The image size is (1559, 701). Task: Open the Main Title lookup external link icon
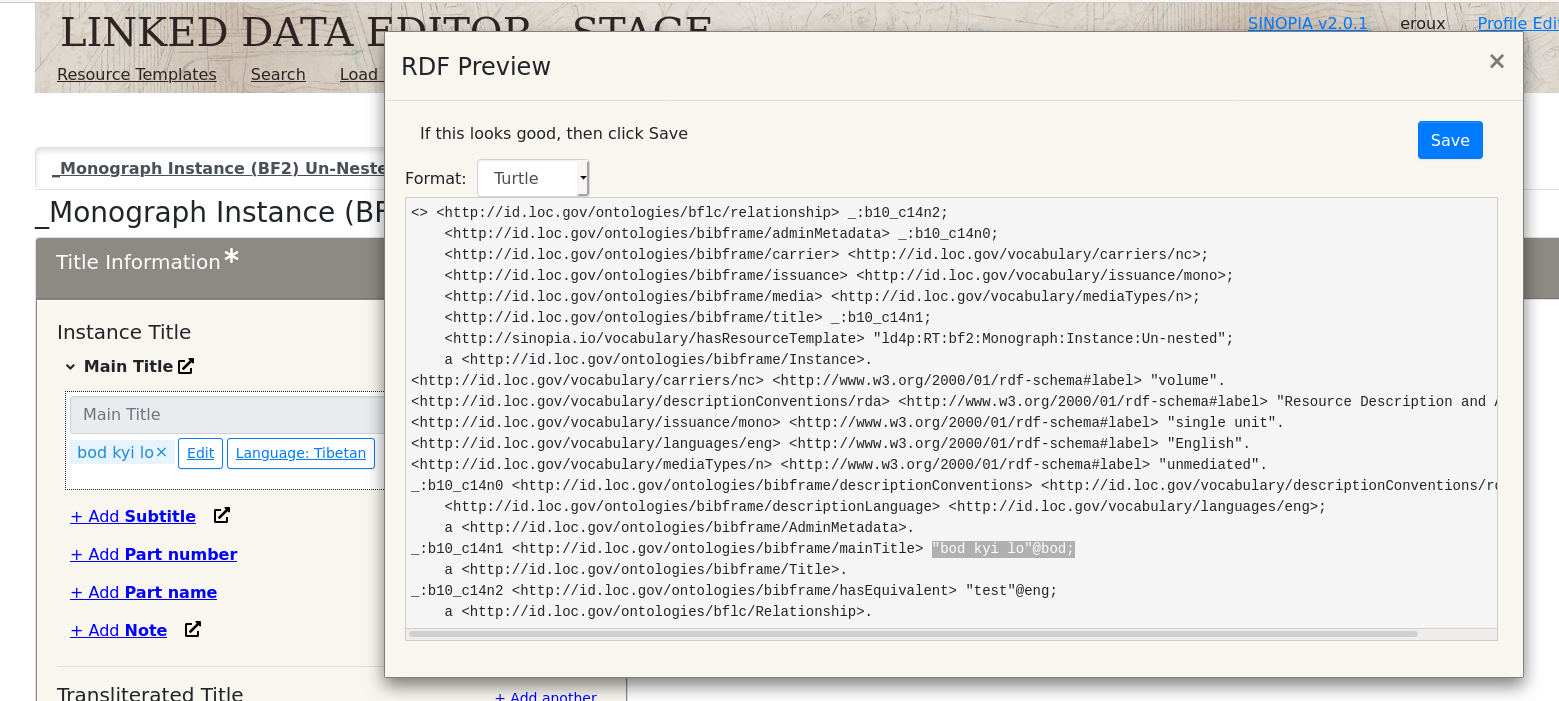pyautogui.click(x=185, y=366)
